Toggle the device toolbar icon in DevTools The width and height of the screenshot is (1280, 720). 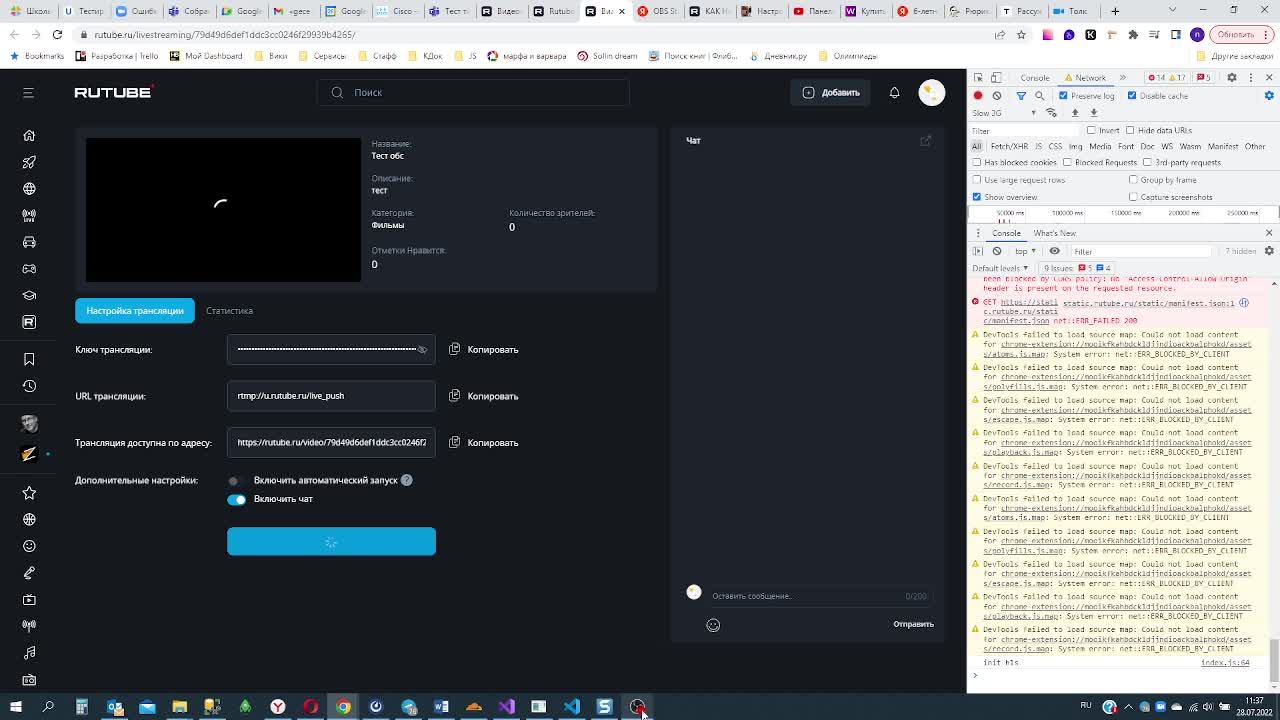[x=997, y=77]
